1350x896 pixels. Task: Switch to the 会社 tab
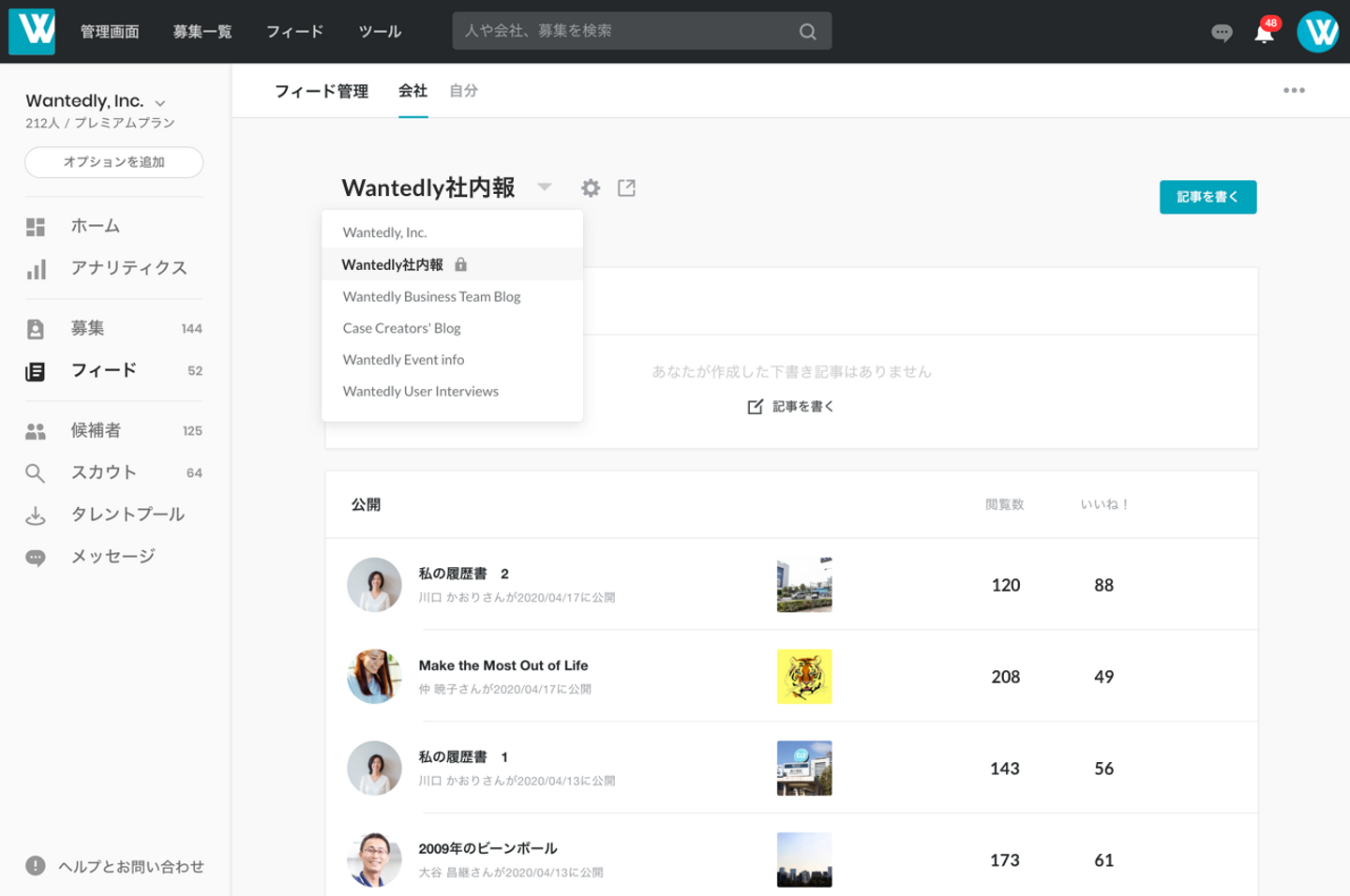pyautogui.click(x=412, y=91)
